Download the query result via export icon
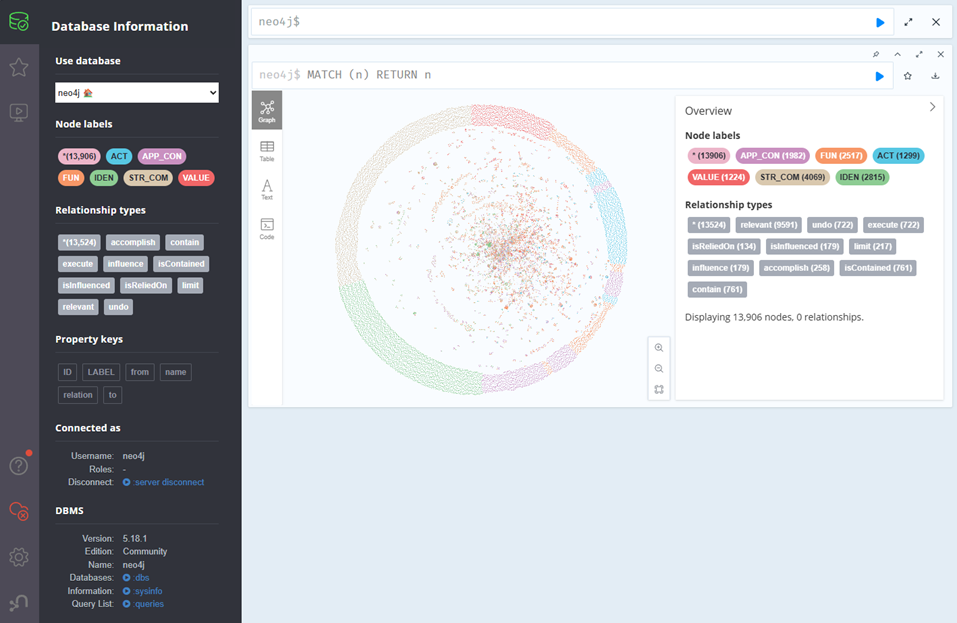This screenshot has height=623, width=957. (x=935, y=76)
